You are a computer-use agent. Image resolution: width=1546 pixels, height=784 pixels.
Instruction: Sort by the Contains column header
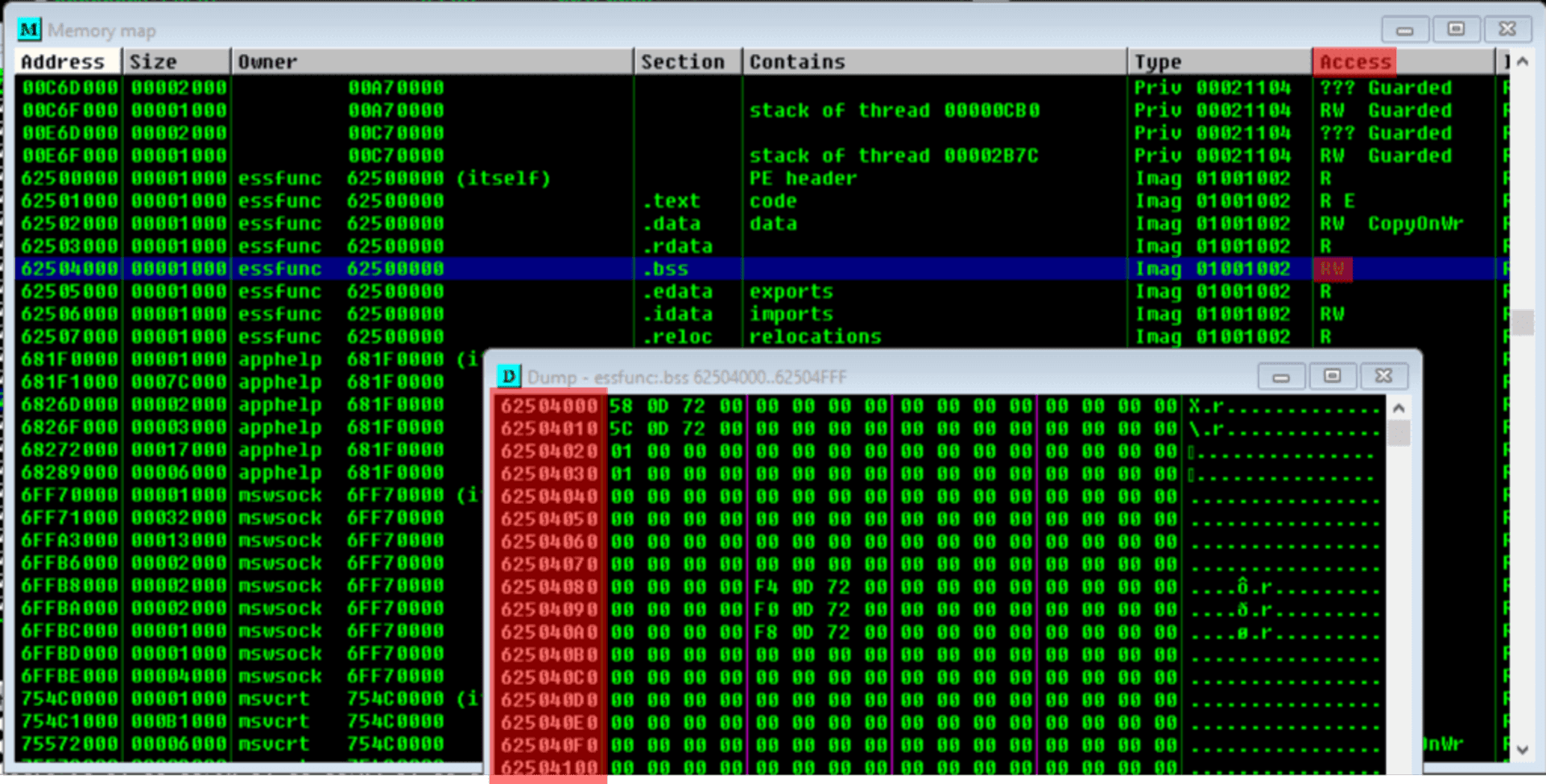pos(935,62)
